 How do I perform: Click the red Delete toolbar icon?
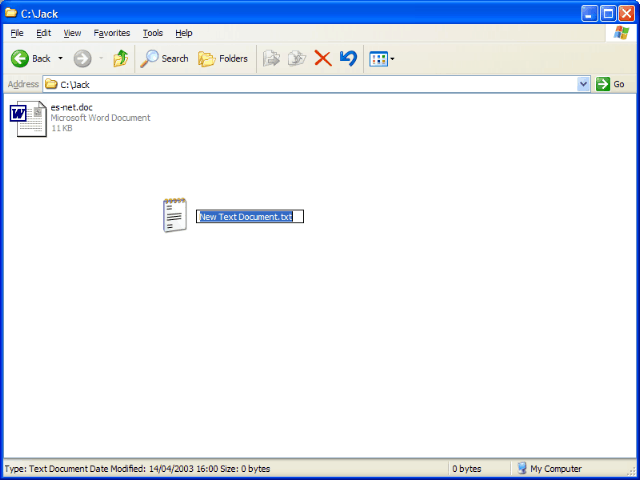(x=323, y=58)
